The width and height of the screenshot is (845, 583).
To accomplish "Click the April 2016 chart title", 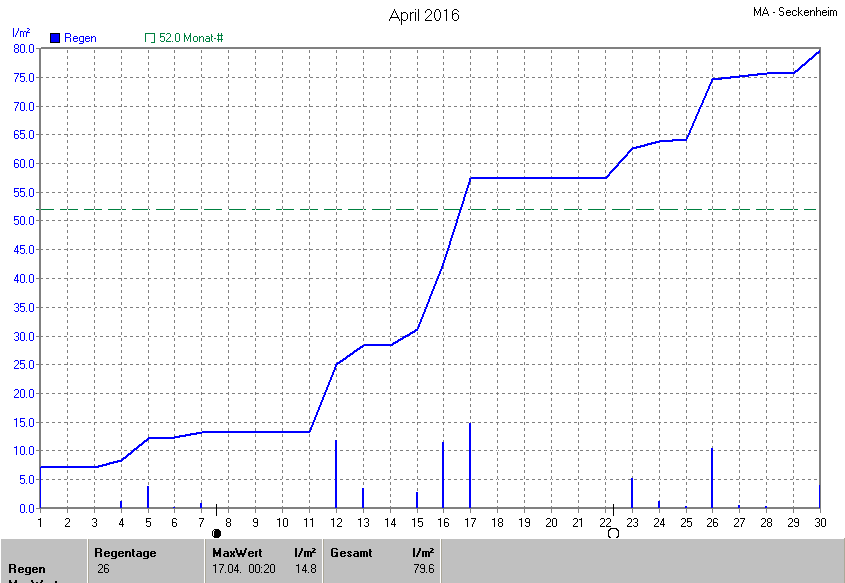I will point(424,16).
